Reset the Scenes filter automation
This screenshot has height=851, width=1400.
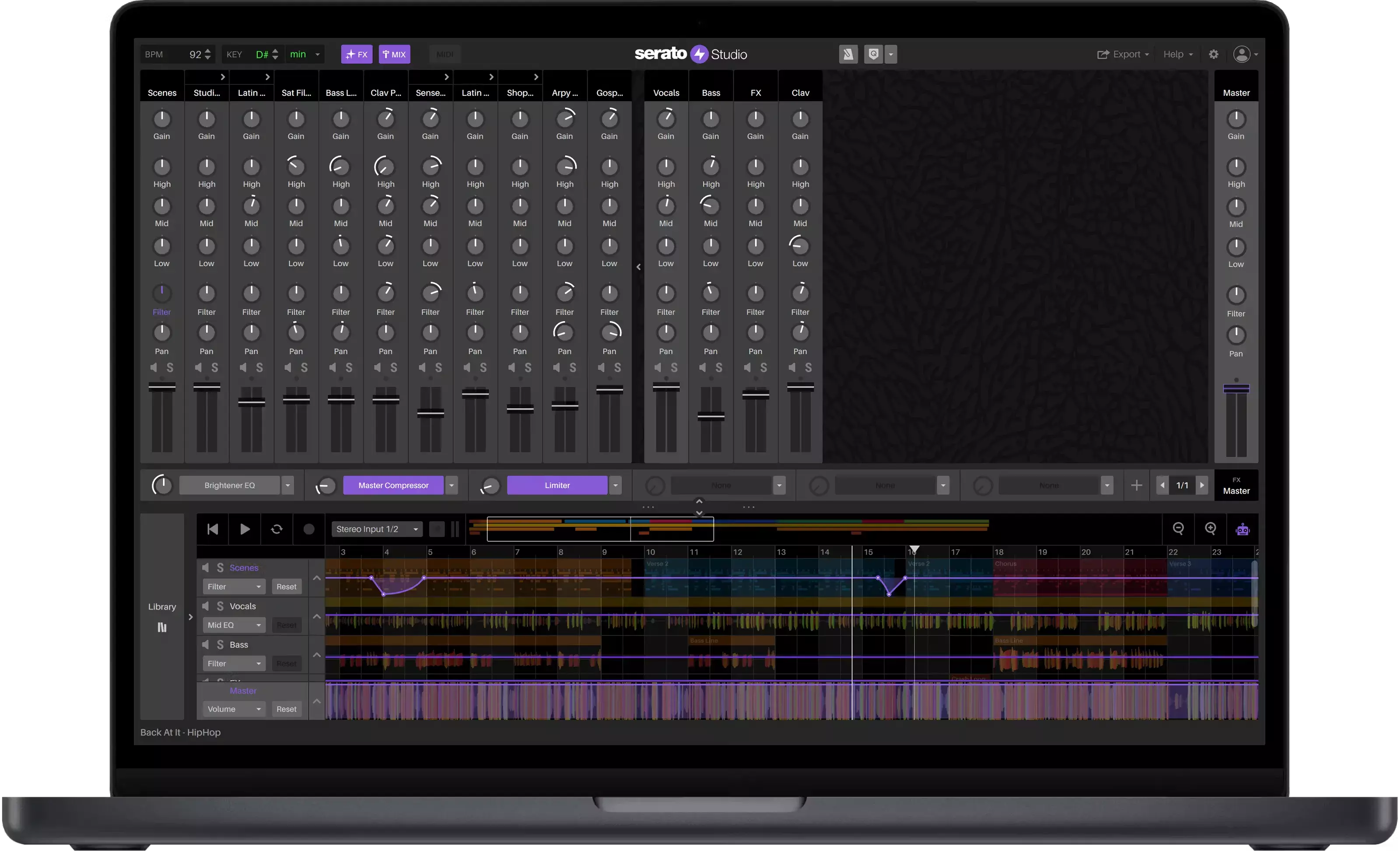287,586
